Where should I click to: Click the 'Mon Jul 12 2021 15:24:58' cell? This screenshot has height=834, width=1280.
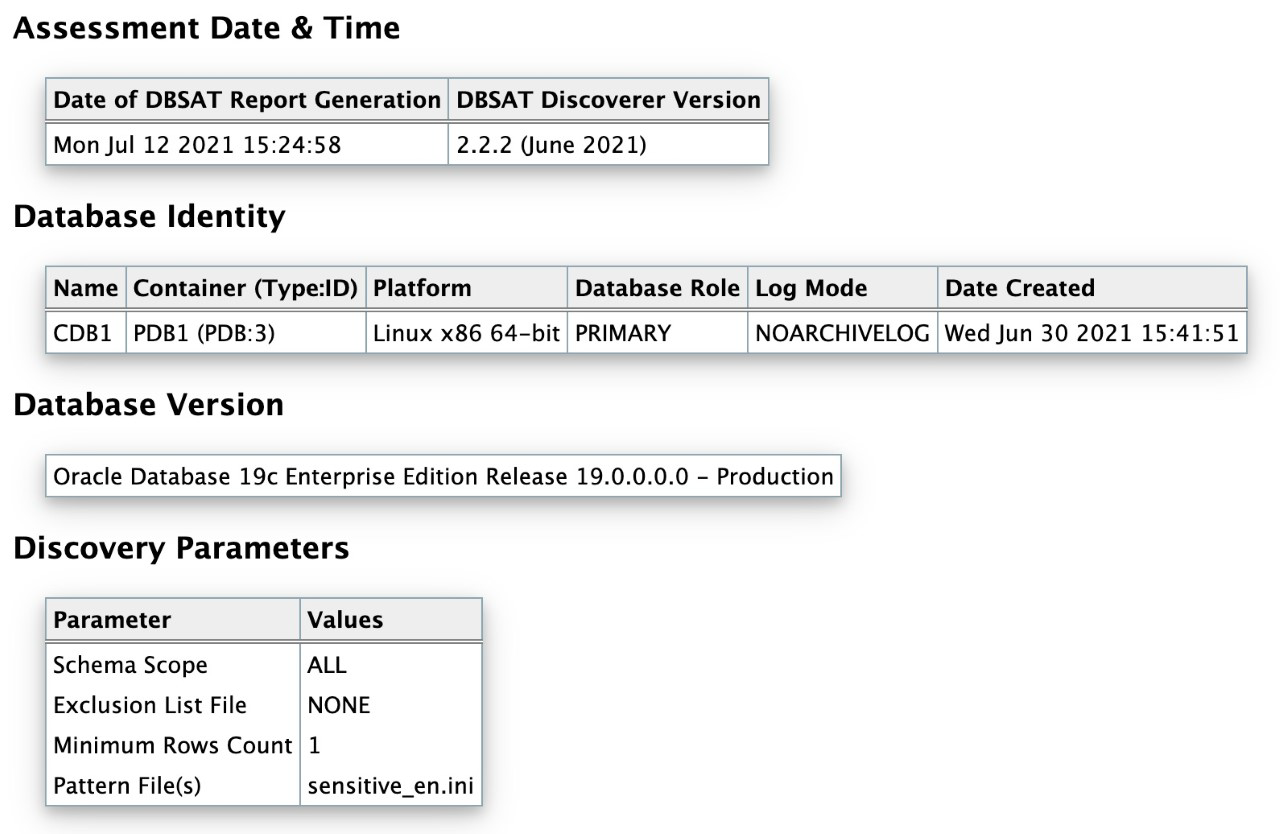247,145
